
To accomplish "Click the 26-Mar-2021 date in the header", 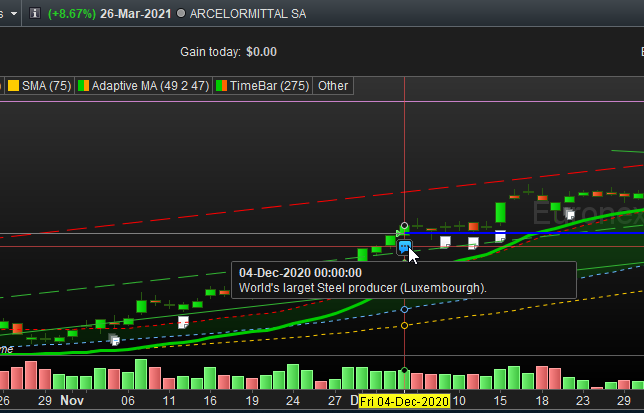I will [136, 14].
